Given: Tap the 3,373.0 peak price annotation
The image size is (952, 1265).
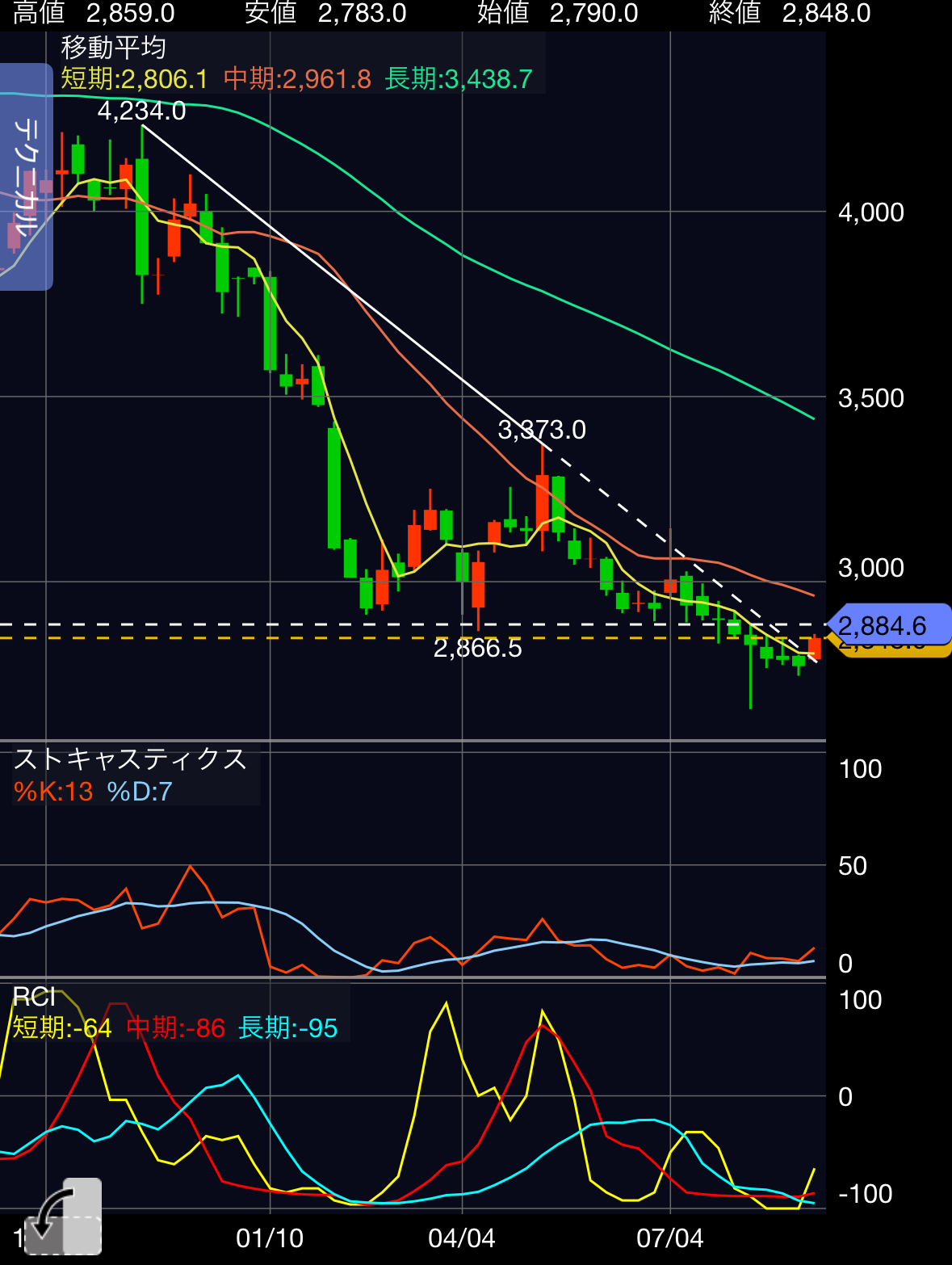Looking at the screenshot, I should [x=542, y=430].
